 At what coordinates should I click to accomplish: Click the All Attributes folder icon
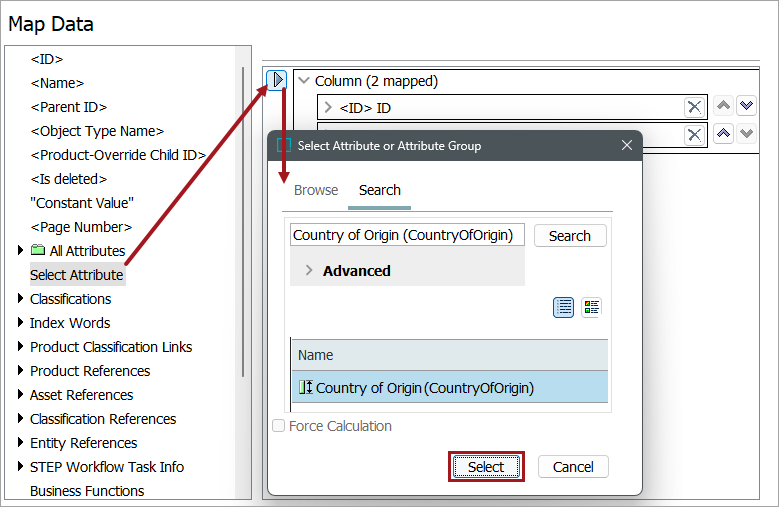pyautogui.click(x=38, y=250)
